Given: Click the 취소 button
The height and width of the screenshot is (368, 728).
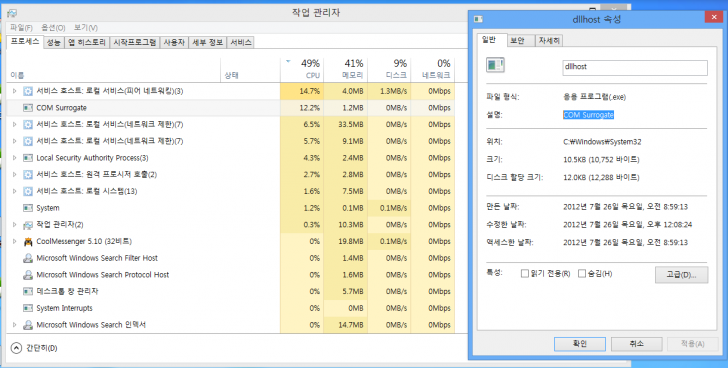Looking at the screenshot, I should (637, 344).
